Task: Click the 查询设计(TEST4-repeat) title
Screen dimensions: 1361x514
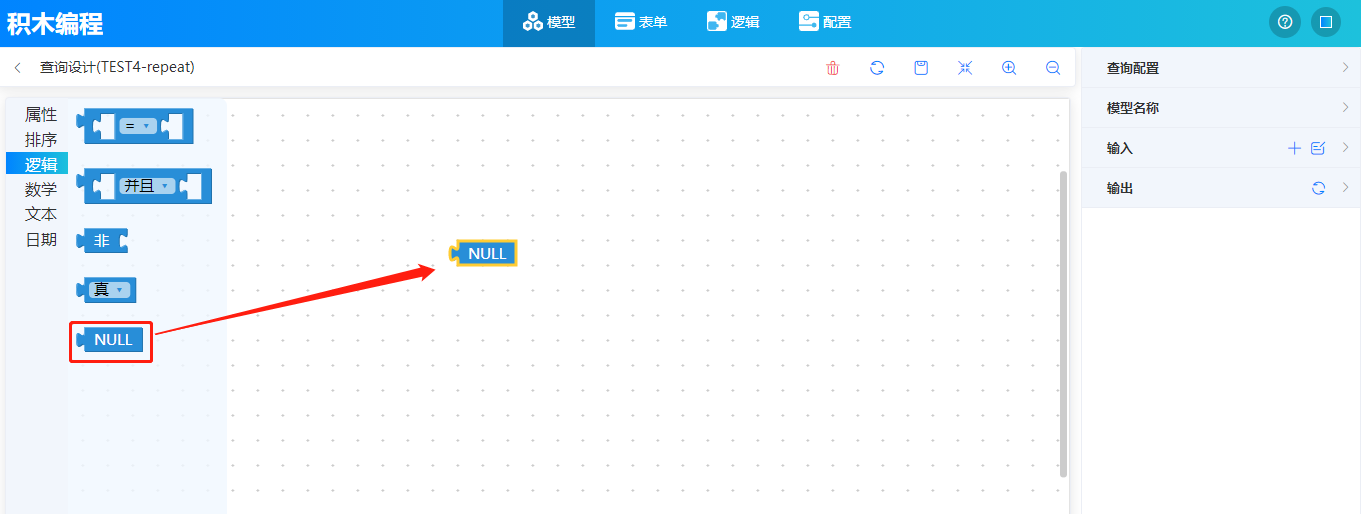Action: click(117, 68)
